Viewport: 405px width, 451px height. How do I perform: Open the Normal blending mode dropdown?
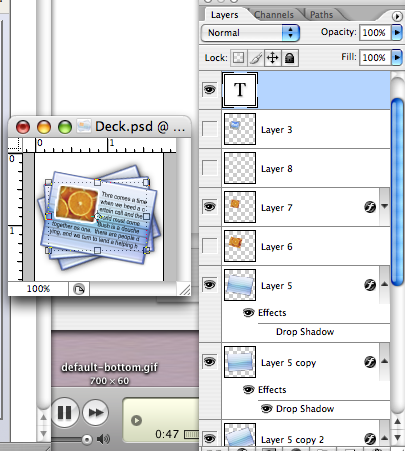[250, 33]
